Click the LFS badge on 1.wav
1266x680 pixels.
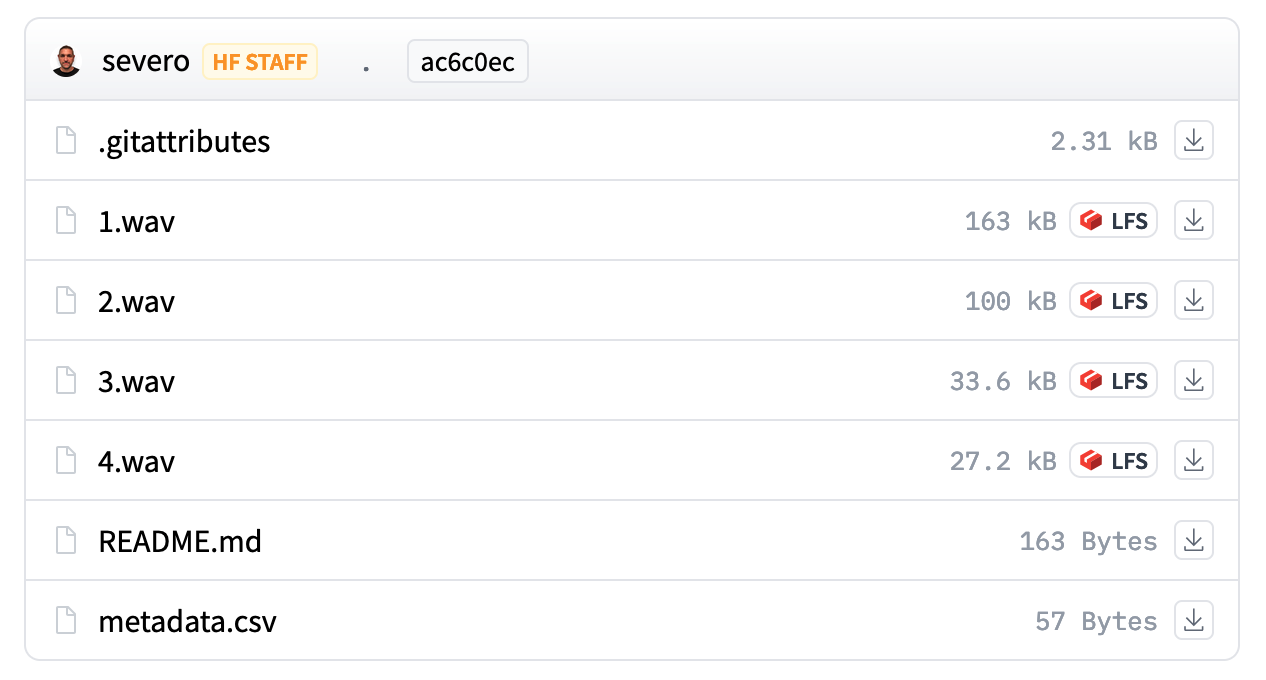(x=1113, y=221)
